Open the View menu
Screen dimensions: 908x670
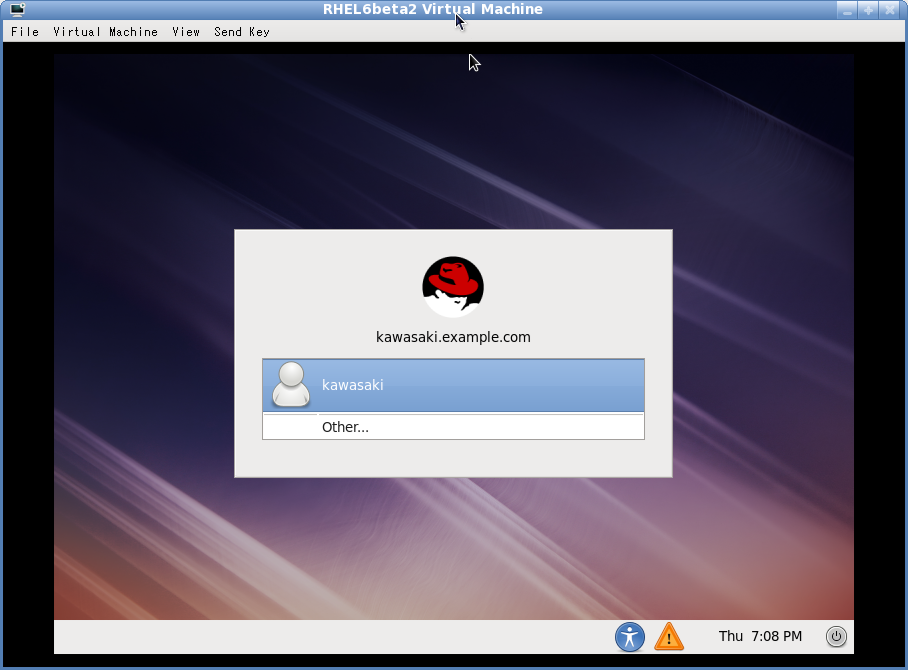pos(186,32)
